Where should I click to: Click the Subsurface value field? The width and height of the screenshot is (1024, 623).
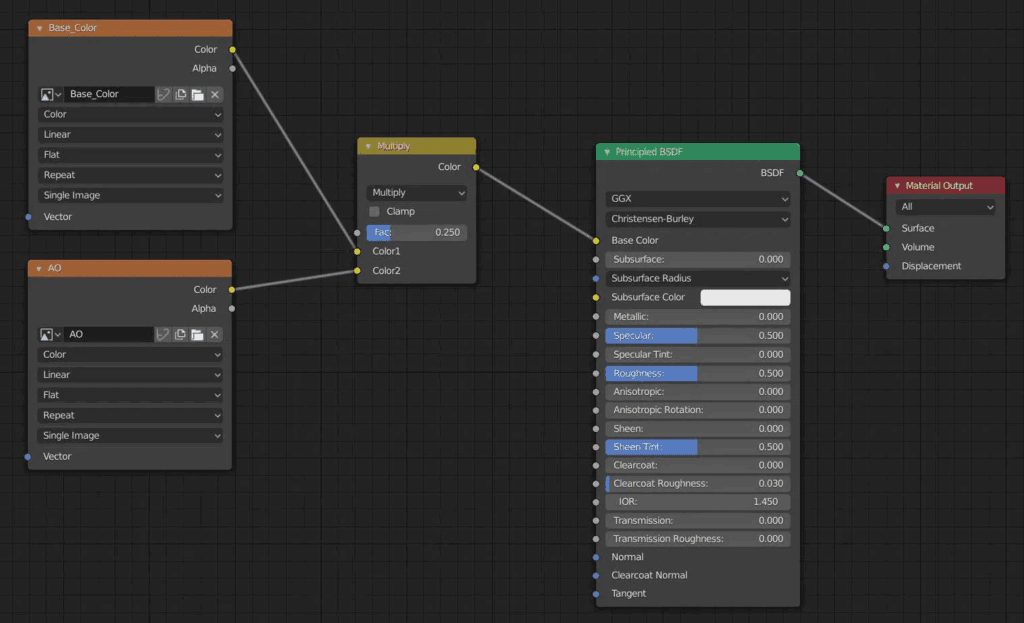coord(697,259)
